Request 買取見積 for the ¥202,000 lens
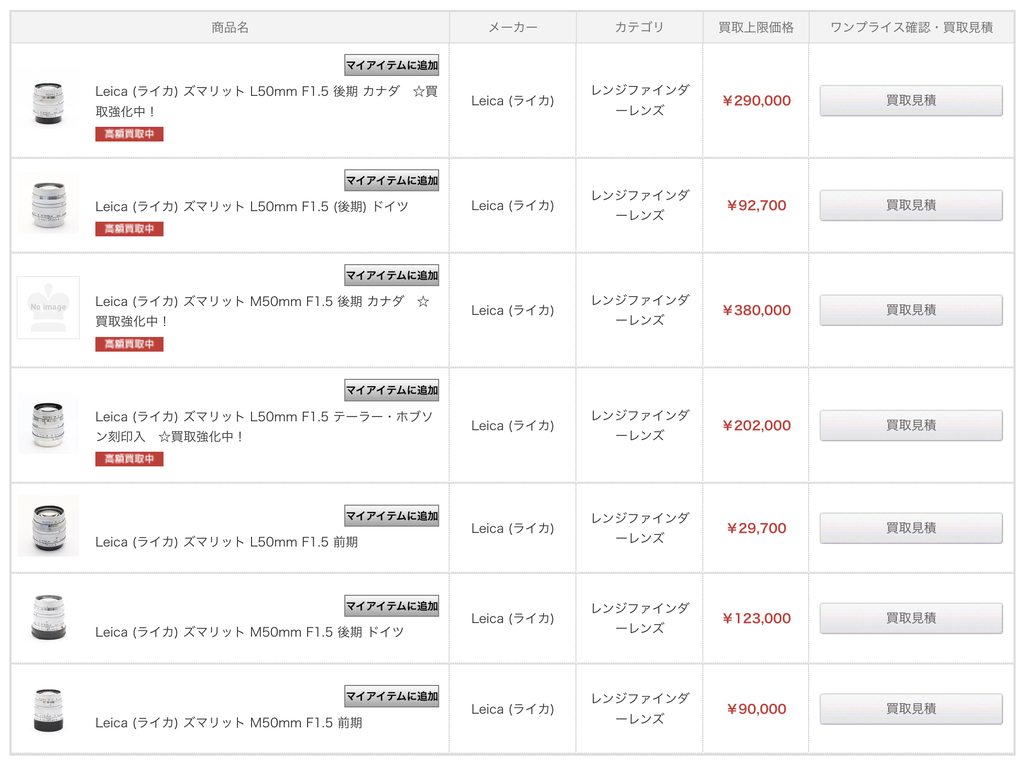This screenshot has height=763, width=1024. tap(911, 425)
